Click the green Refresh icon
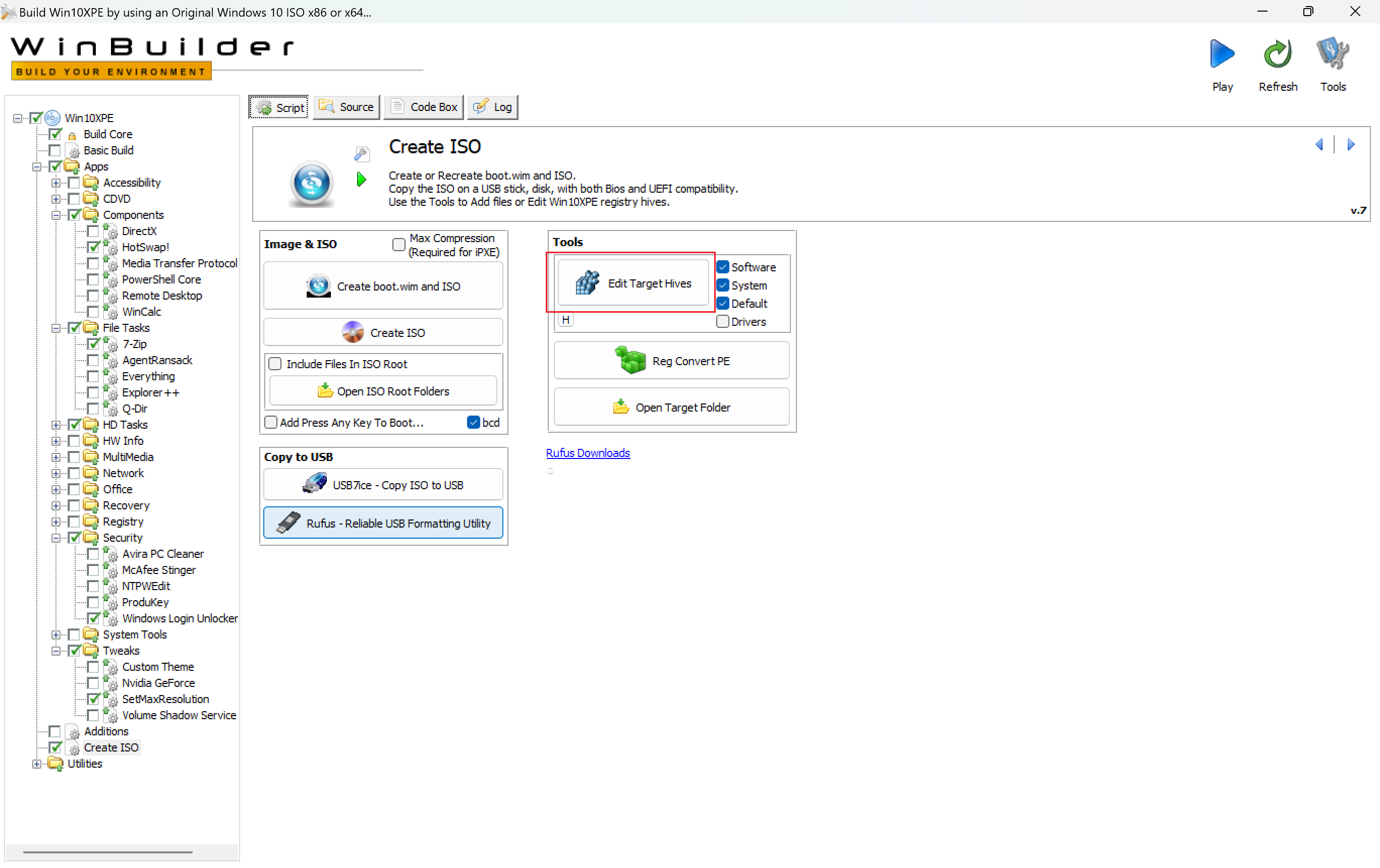The height and width of the screenshot is (868, 1380). [1278, 54]
